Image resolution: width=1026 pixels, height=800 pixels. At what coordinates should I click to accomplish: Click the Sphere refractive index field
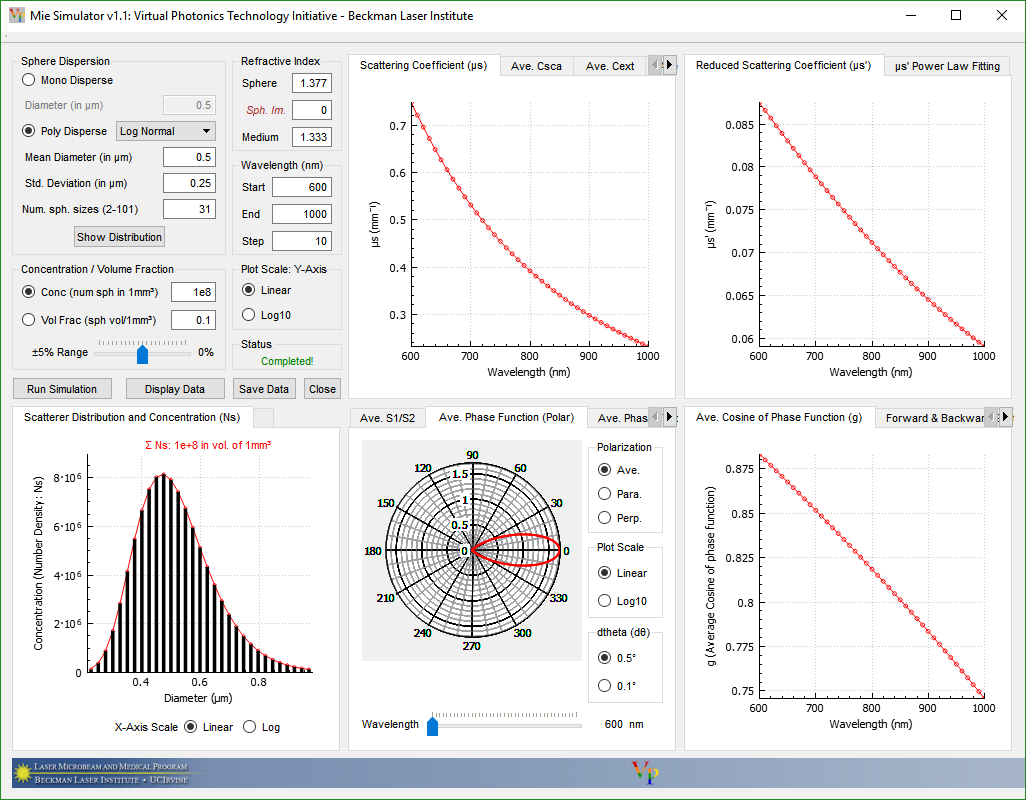(x=312, y=83)
